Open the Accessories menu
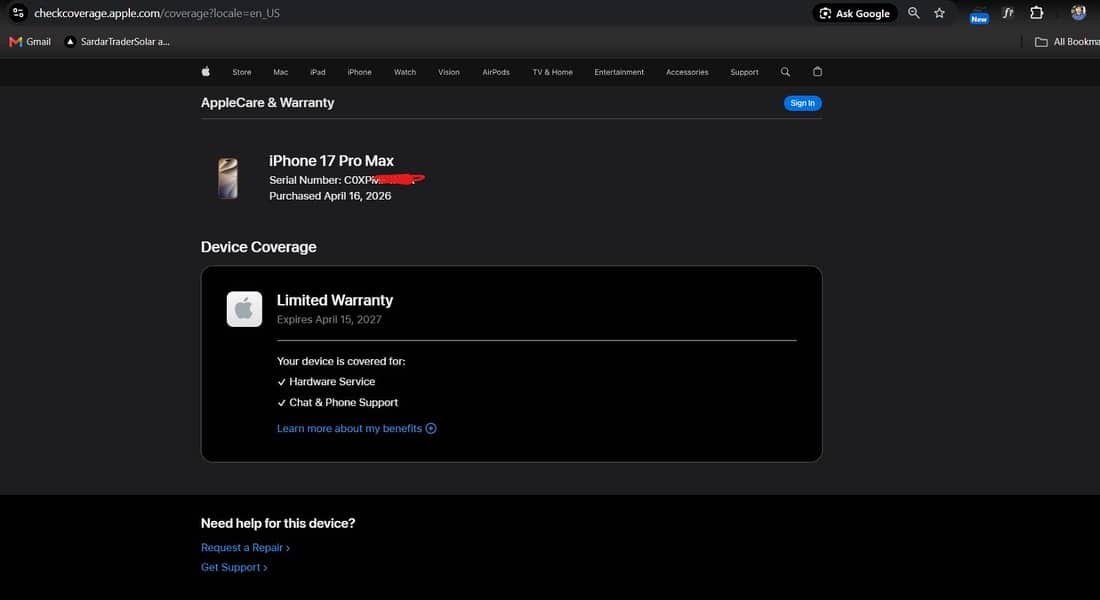This screenshot has height=600, width=1100. 688,72
